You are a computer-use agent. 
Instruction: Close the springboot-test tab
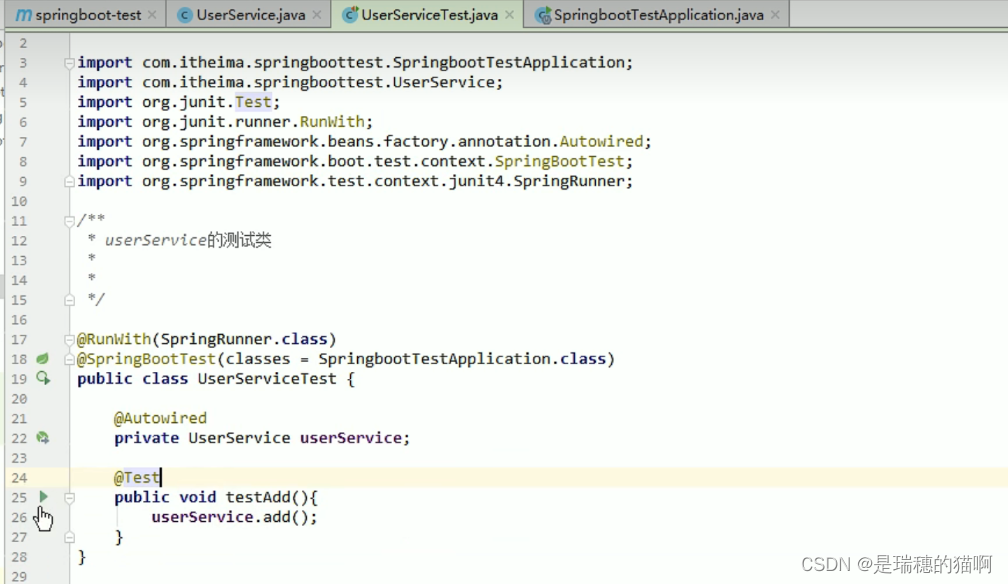[152, 14]
